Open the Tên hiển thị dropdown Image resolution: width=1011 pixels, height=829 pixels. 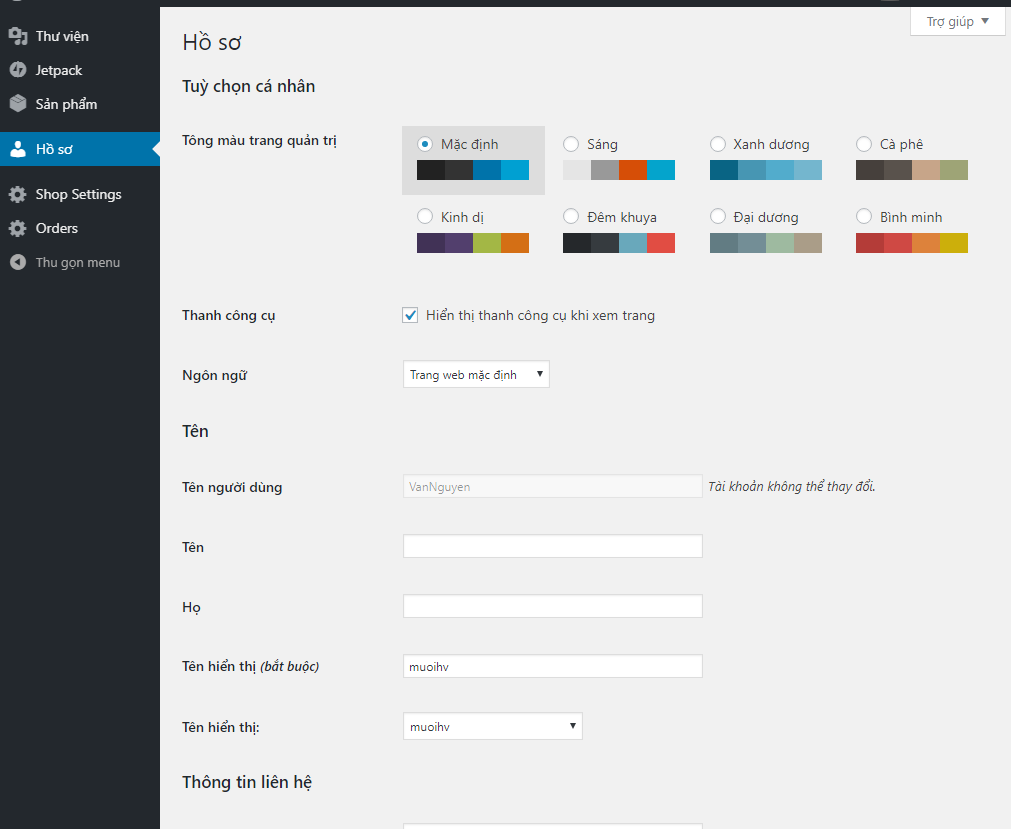[x=492, y=727]
